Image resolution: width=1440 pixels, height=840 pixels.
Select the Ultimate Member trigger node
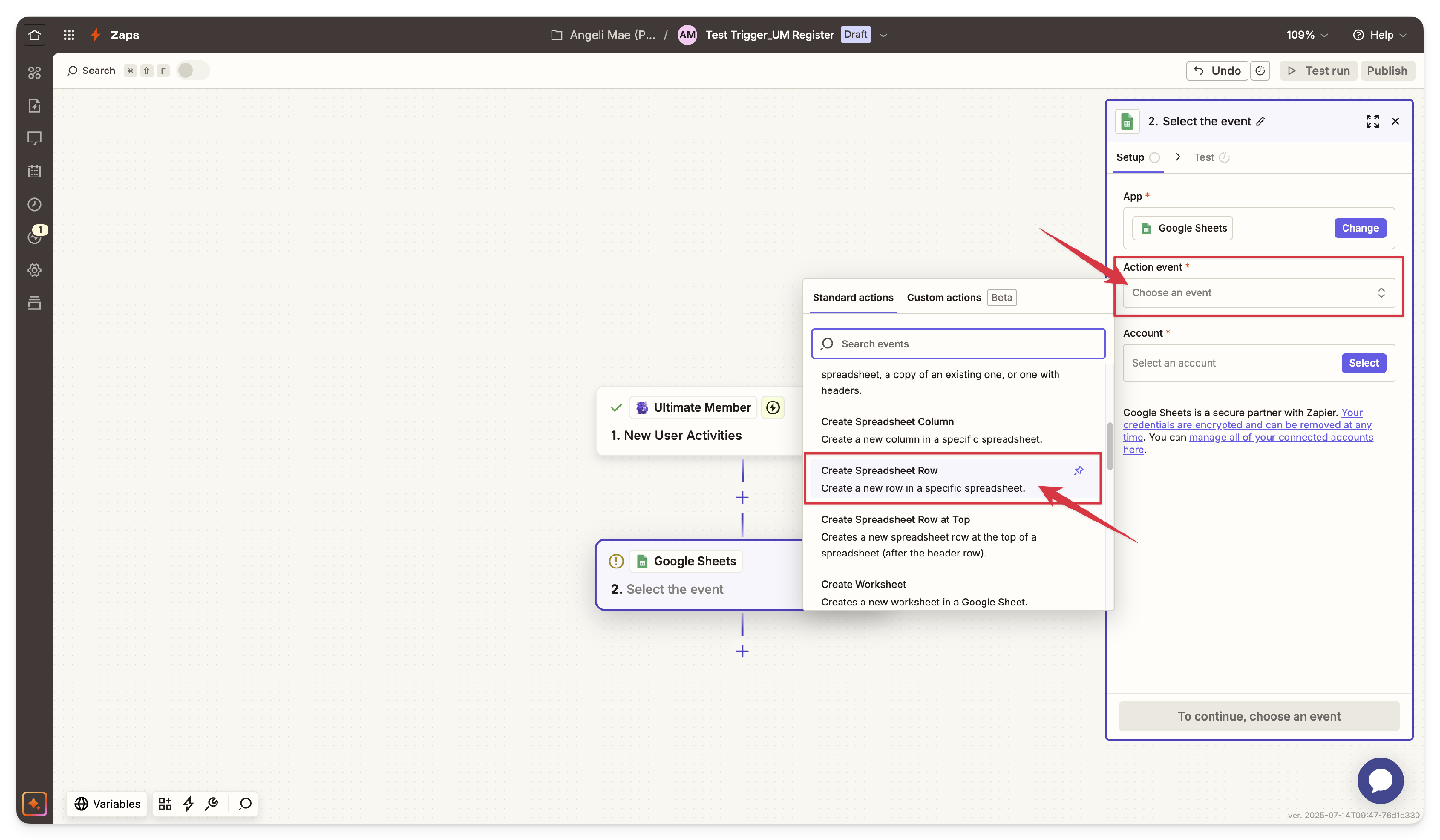tap(699, 421)
